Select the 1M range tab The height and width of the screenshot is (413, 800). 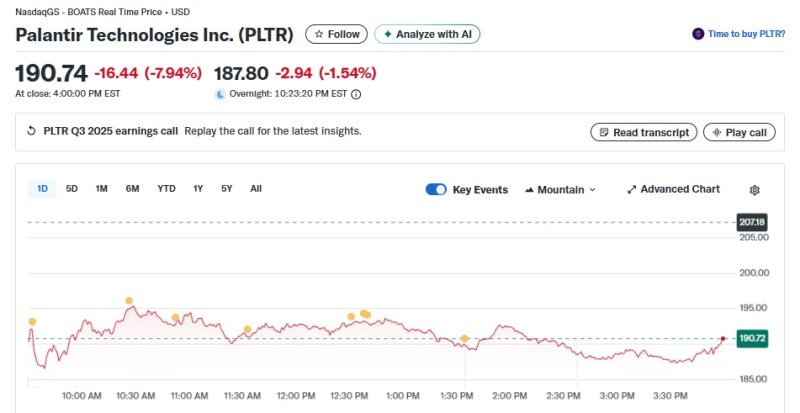[x=102, y=189]
